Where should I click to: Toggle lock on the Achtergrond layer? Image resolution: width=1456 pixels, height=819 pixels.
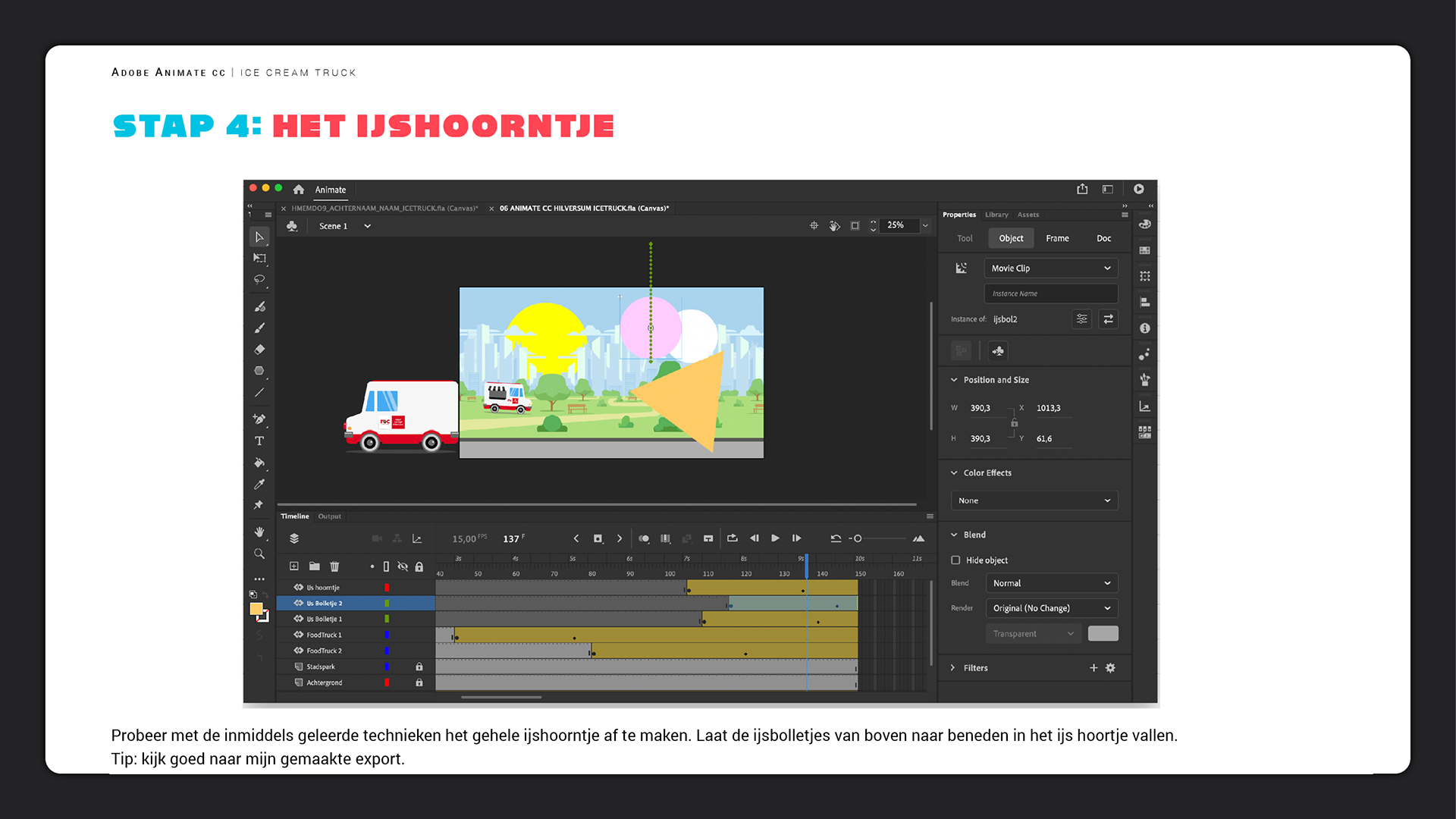click(x=419, y=682)
